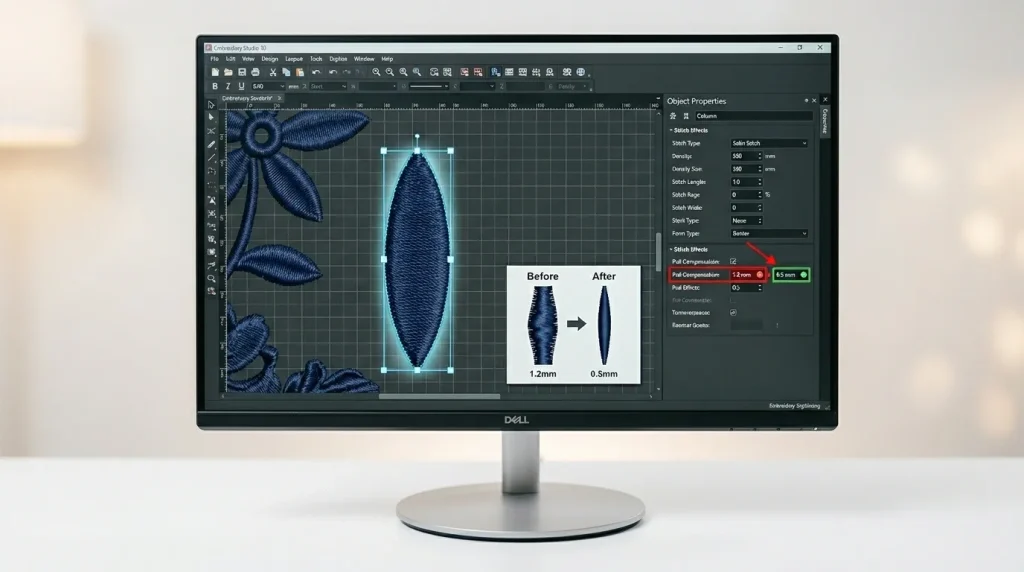
Task: Click the vertical side tab of Object Properties
Action: (825, 121)
